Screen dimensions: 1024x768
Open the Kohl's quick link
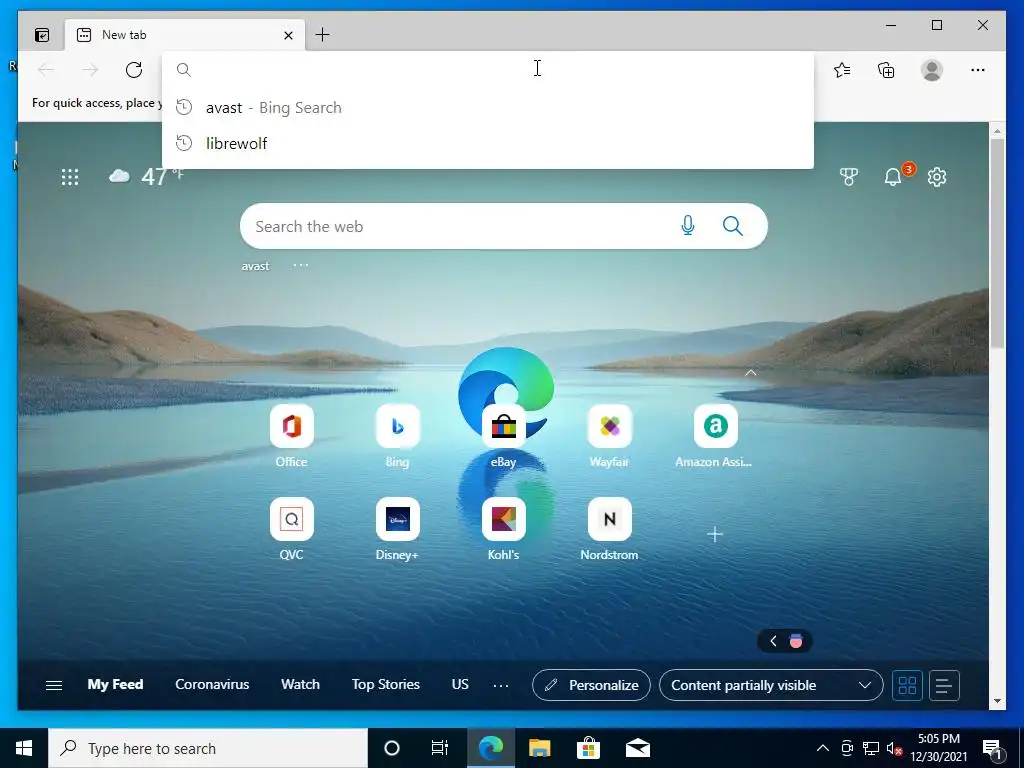(x=504, y=529)
